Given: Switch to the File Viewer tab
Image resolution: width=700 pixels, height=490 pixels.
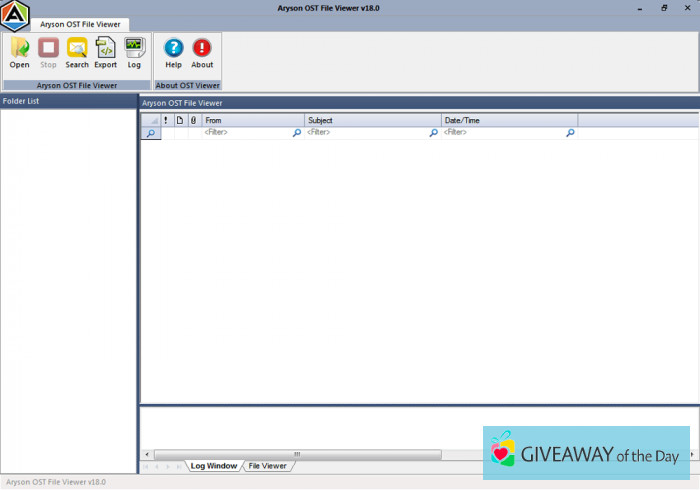Looking at the screenshot, I should point(267,466).
